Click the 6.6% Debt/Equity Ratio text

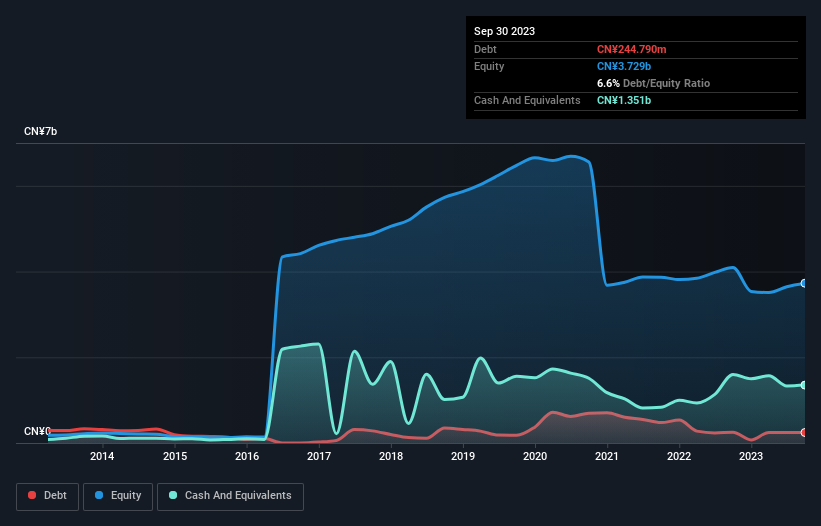click(653, 83)
